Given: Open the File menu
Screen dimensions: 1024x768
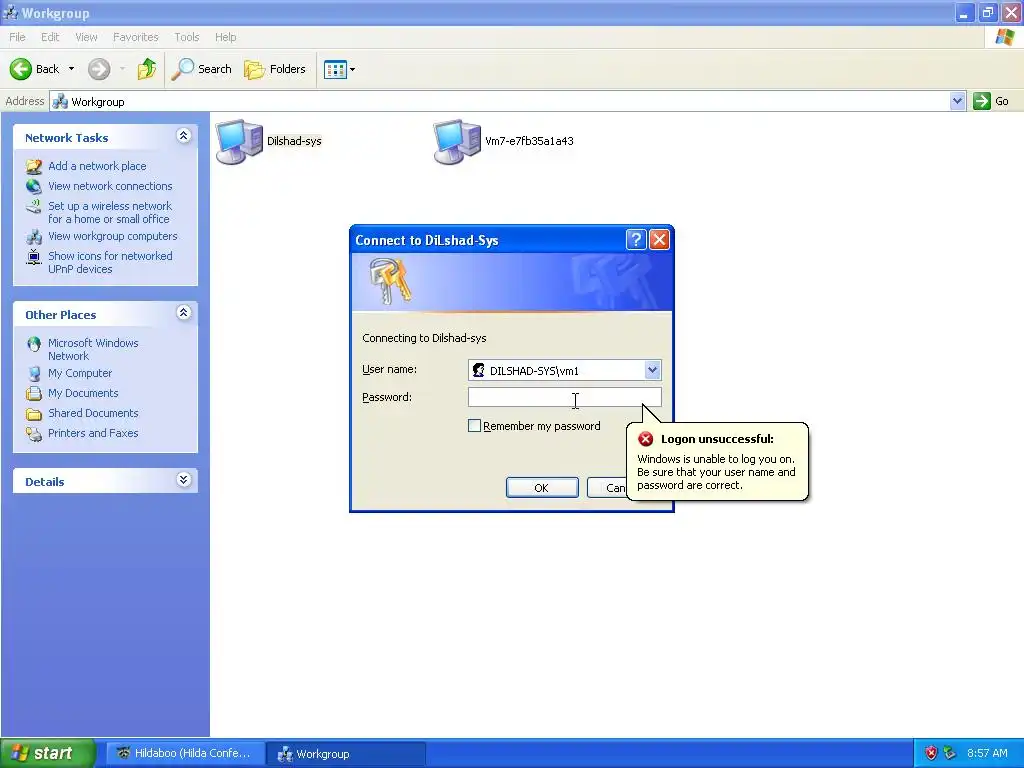Looking at the screenshot, I should click(x=17, y=37).
